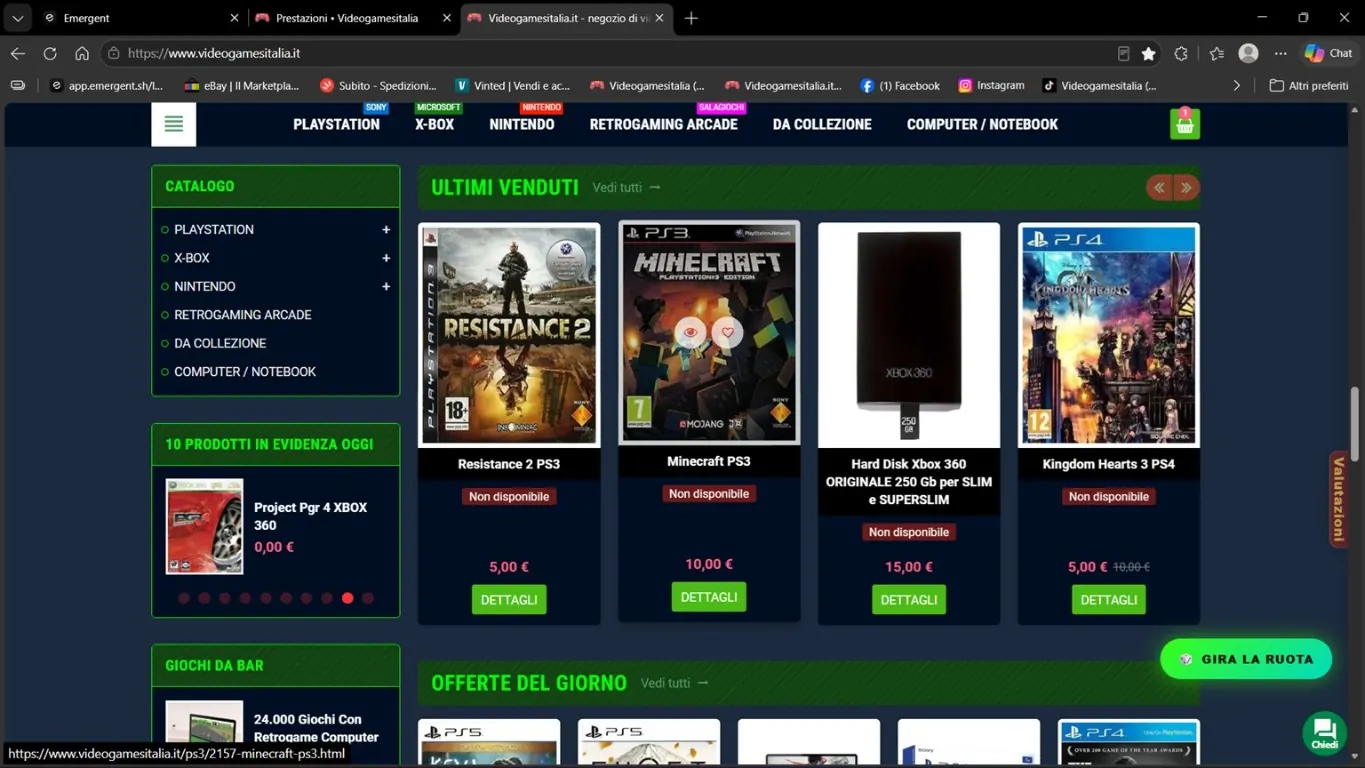Open the Valutazioni side tab

(1338, 500)
